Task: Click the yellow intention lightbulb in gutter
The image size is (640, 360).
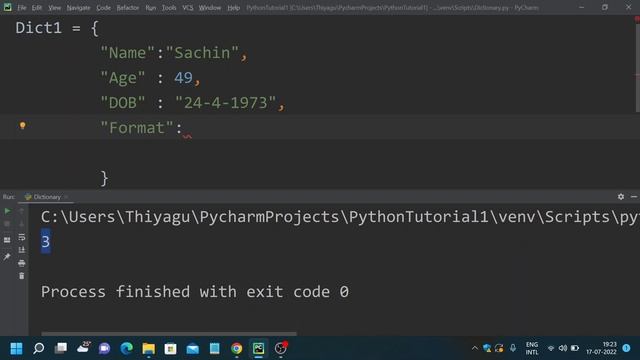Action: 23,126
